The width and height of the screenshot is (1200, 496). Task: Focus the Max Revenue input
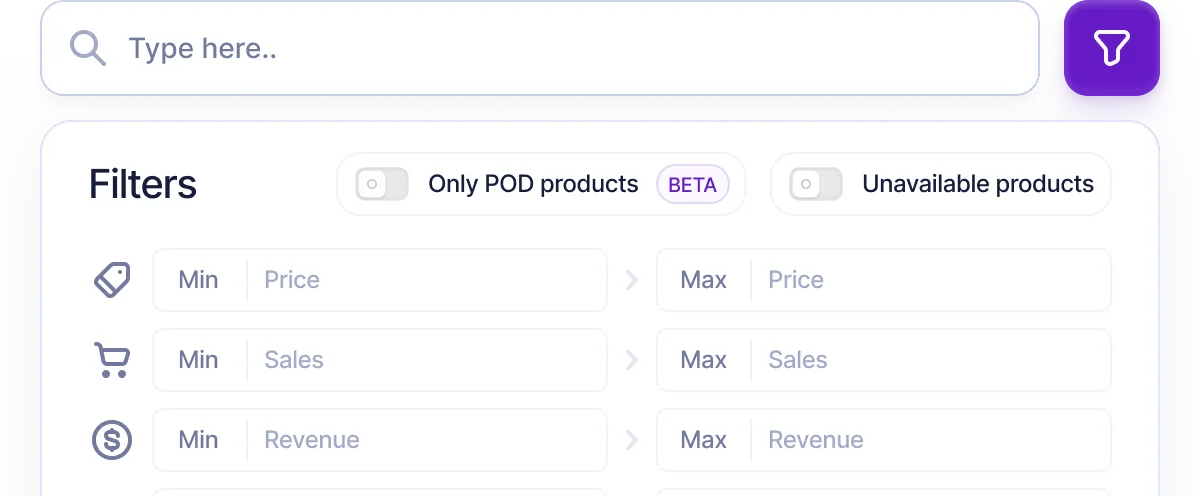click(x=930, y=440)
